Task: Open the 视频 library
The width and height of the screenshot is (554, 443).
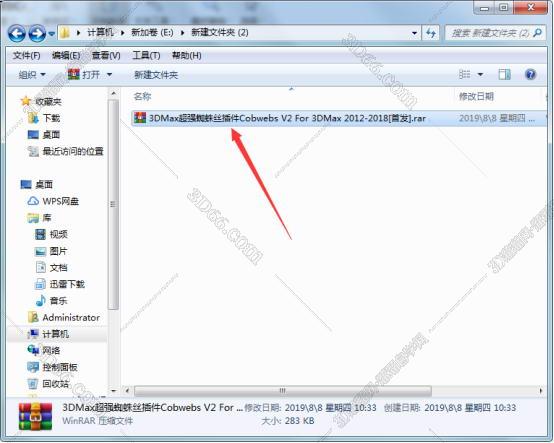Action: click(58, 234)
